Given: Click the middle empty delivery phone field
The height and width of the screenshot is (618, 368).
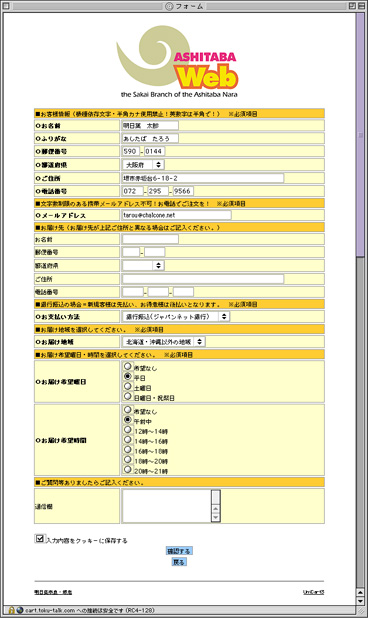Looking at the screenshot, I should coord(158,292).
